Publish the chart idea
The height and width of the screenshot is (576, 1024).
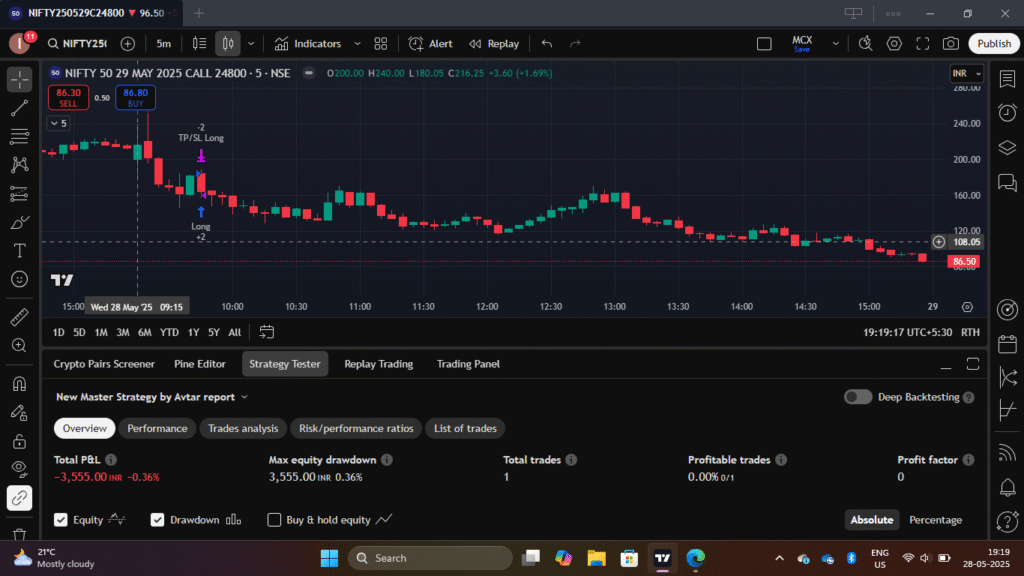point(994,44)
